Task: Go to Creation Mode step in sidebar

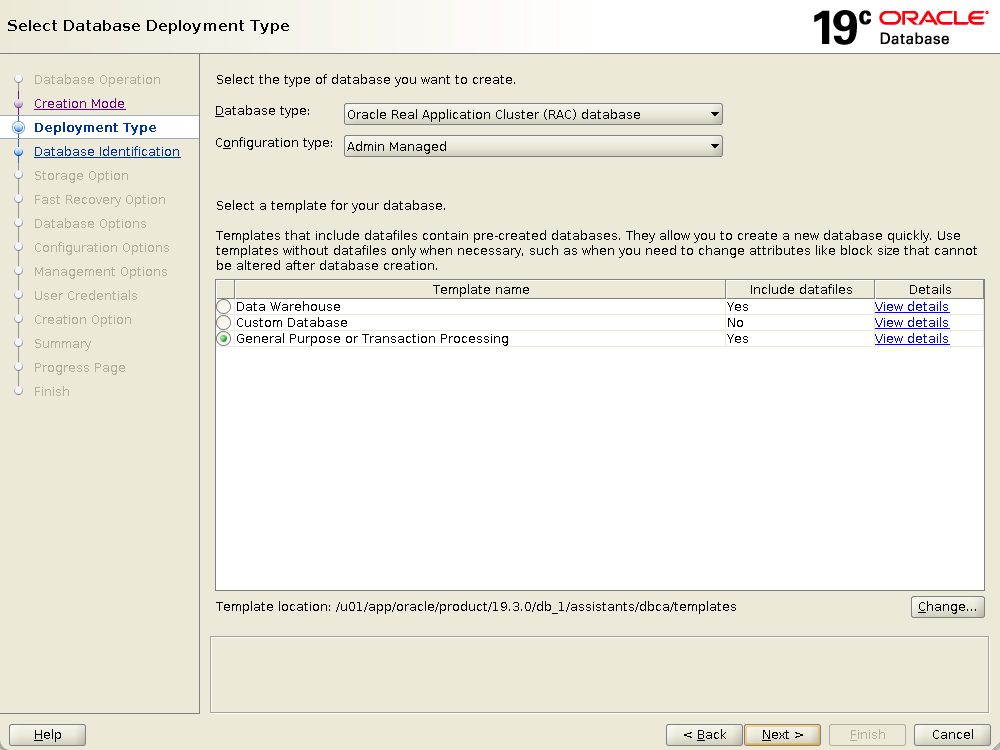Action: [79, 104]
